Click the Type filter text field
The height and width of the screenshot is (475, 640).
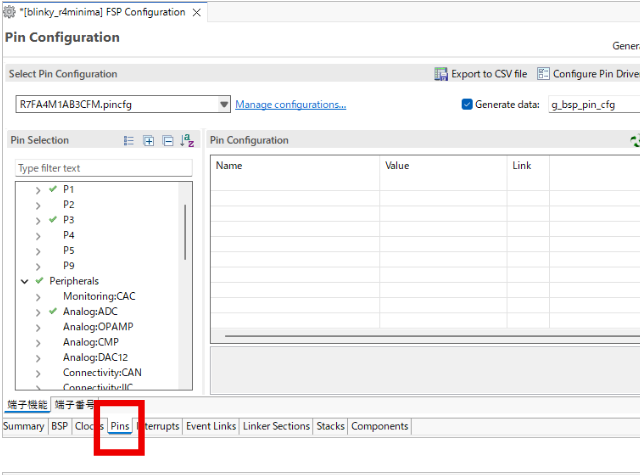tap(104, 168)
